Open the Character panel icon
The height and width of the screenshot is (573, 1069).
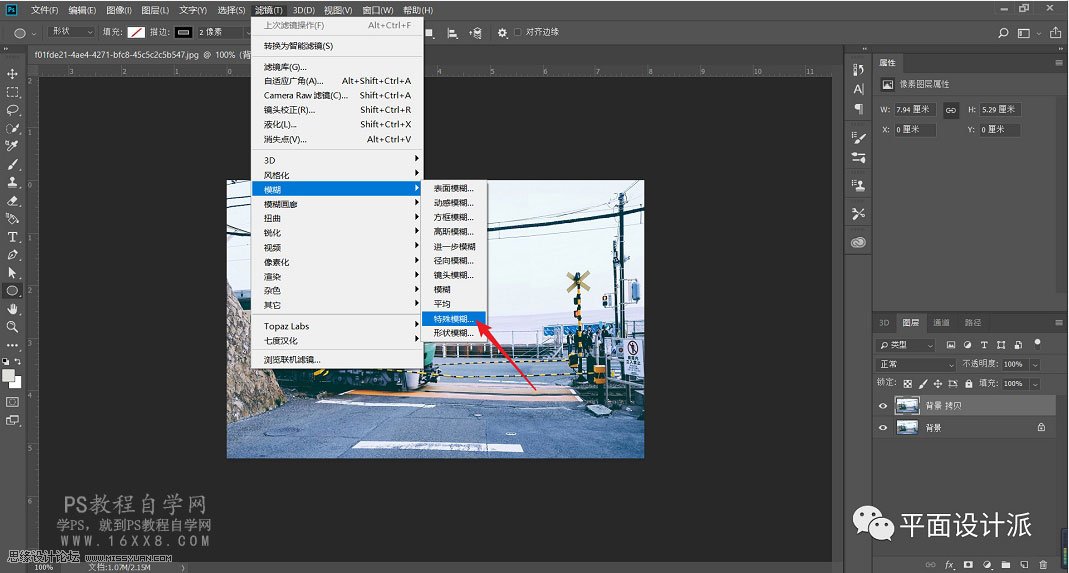(858, 89)
